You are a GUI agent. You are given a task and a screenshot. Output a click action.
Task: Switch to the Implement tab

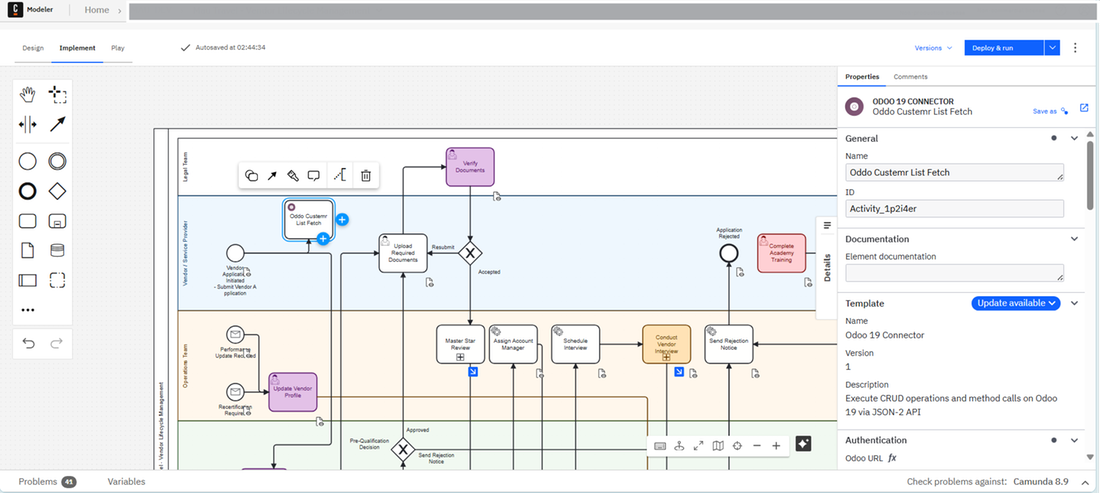(x=77, y=48)
